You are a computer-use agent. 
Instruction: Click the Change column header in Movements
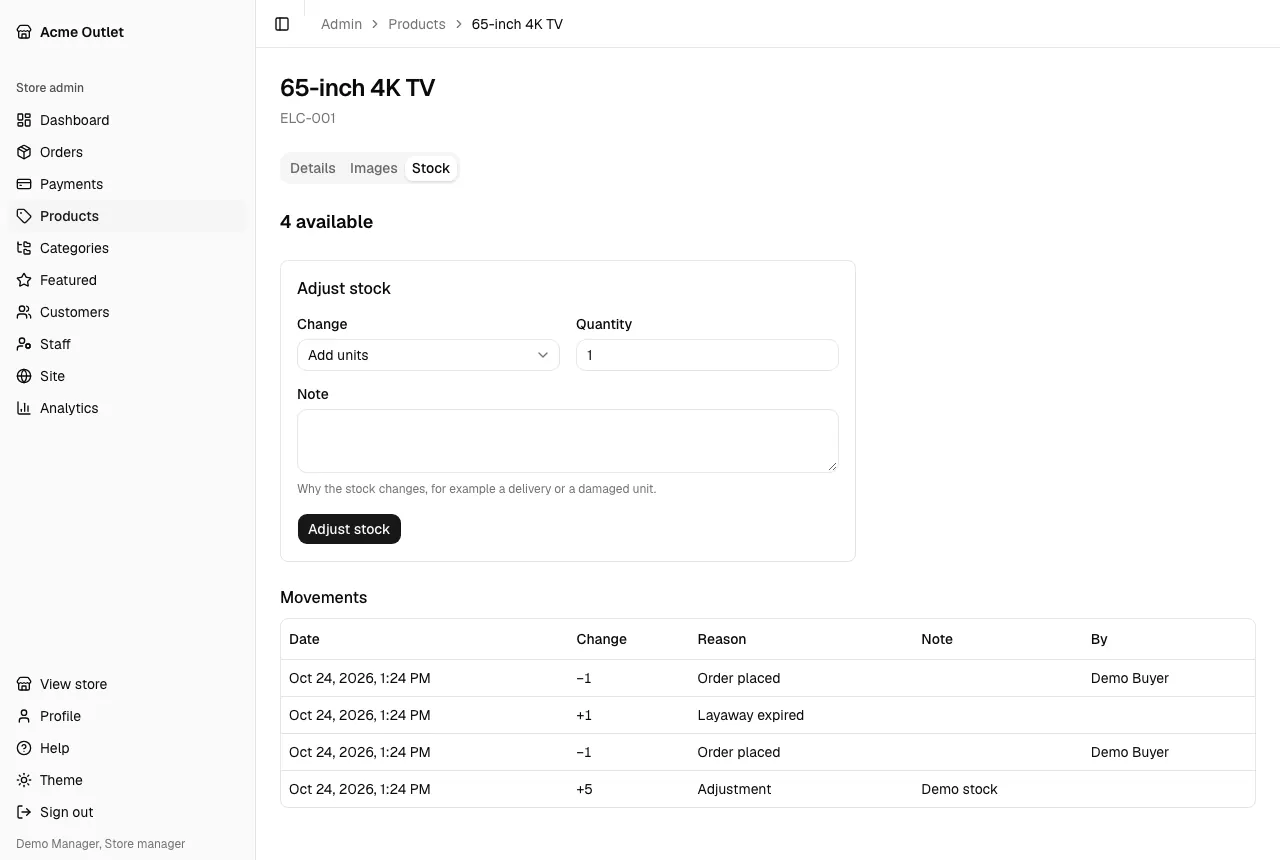601,639
